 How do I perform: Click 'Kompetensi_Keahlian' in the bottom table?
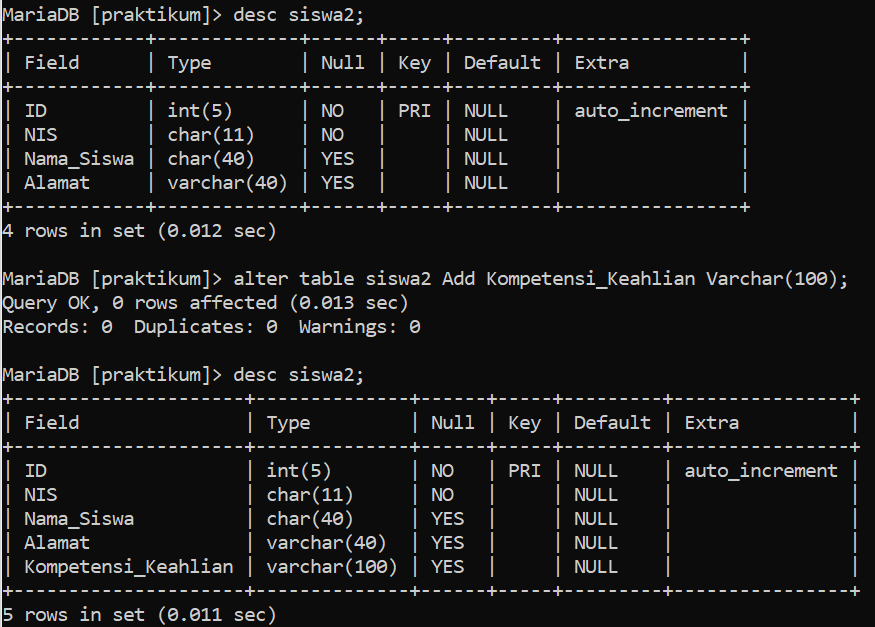tap(129, 567)
